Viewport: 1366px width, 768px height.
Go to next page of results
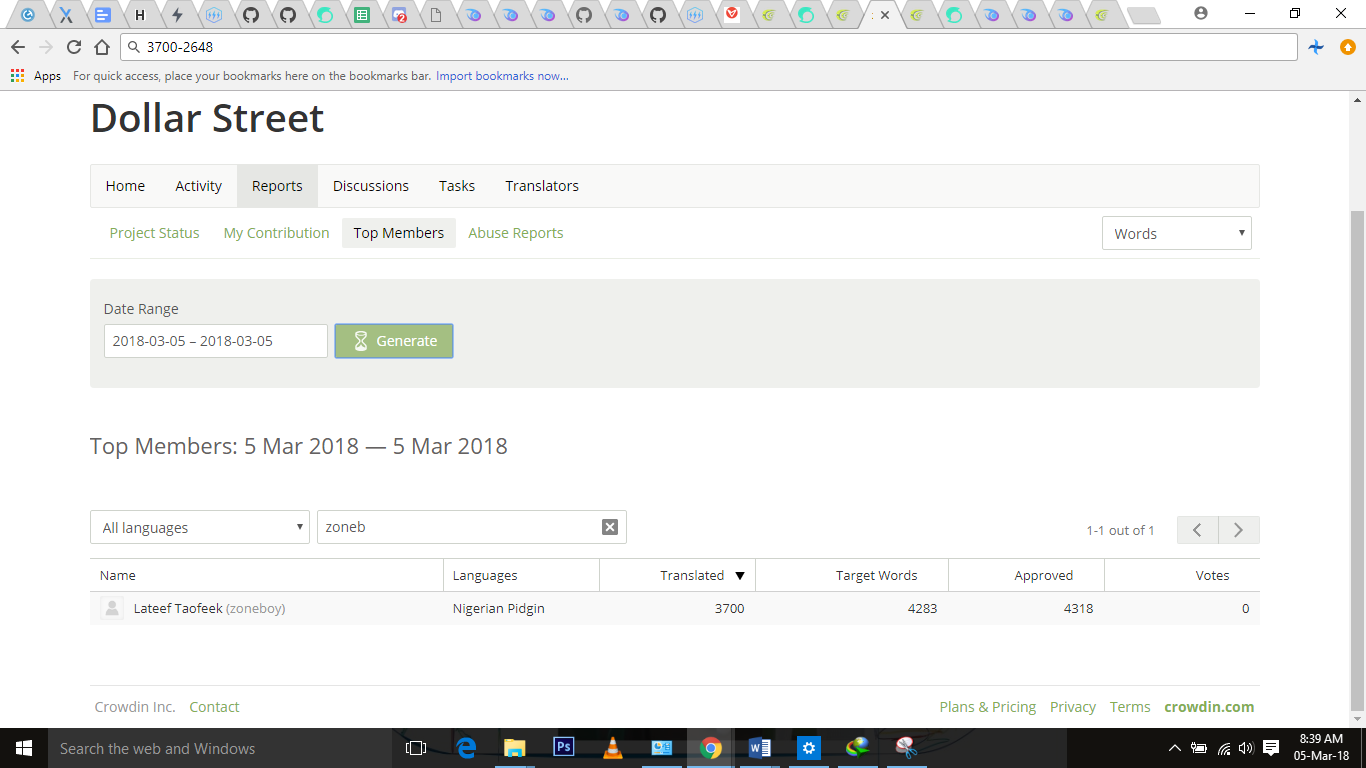[x=1239, y=530]
